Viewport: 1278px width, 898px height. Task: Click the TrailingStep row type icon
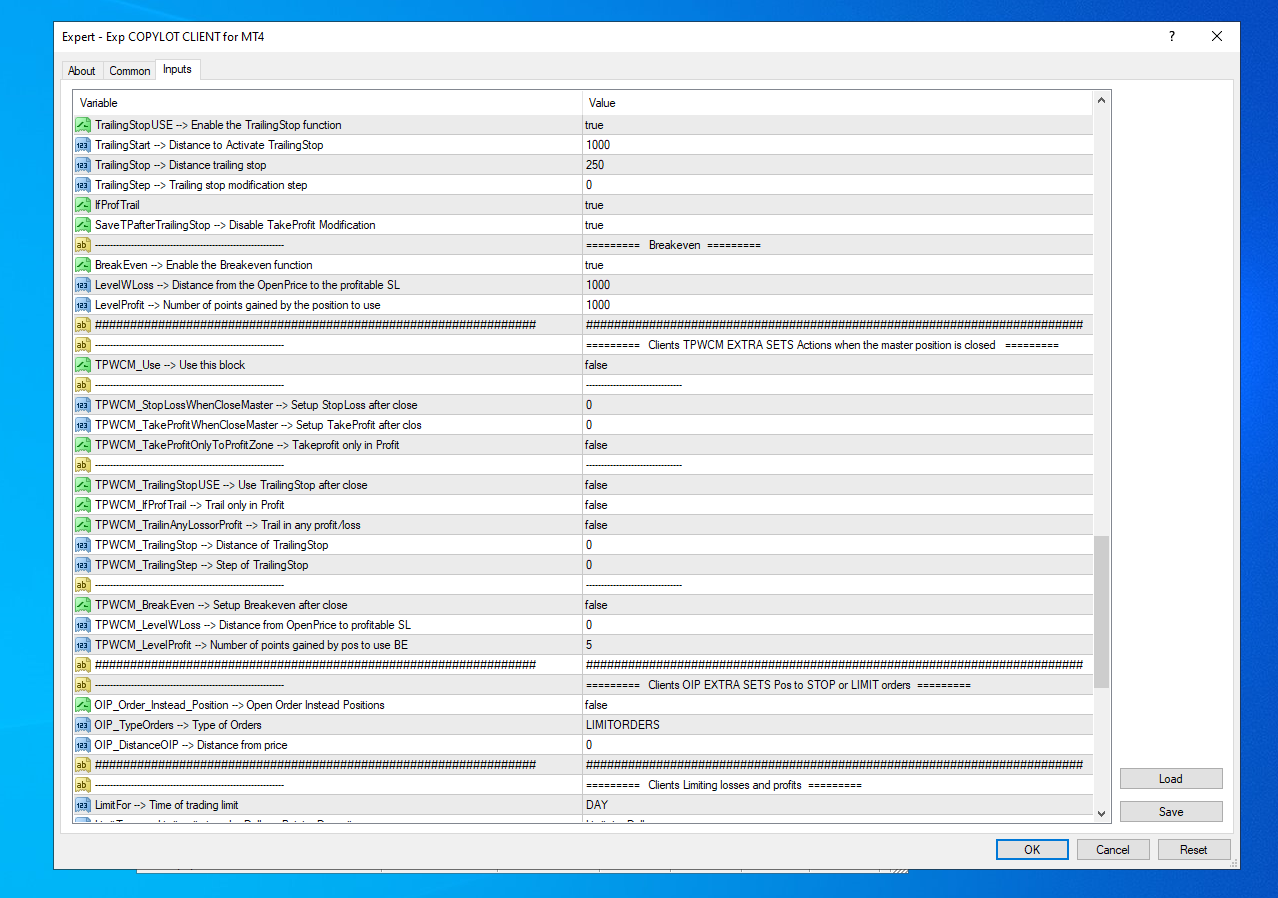tap(83, 185)
